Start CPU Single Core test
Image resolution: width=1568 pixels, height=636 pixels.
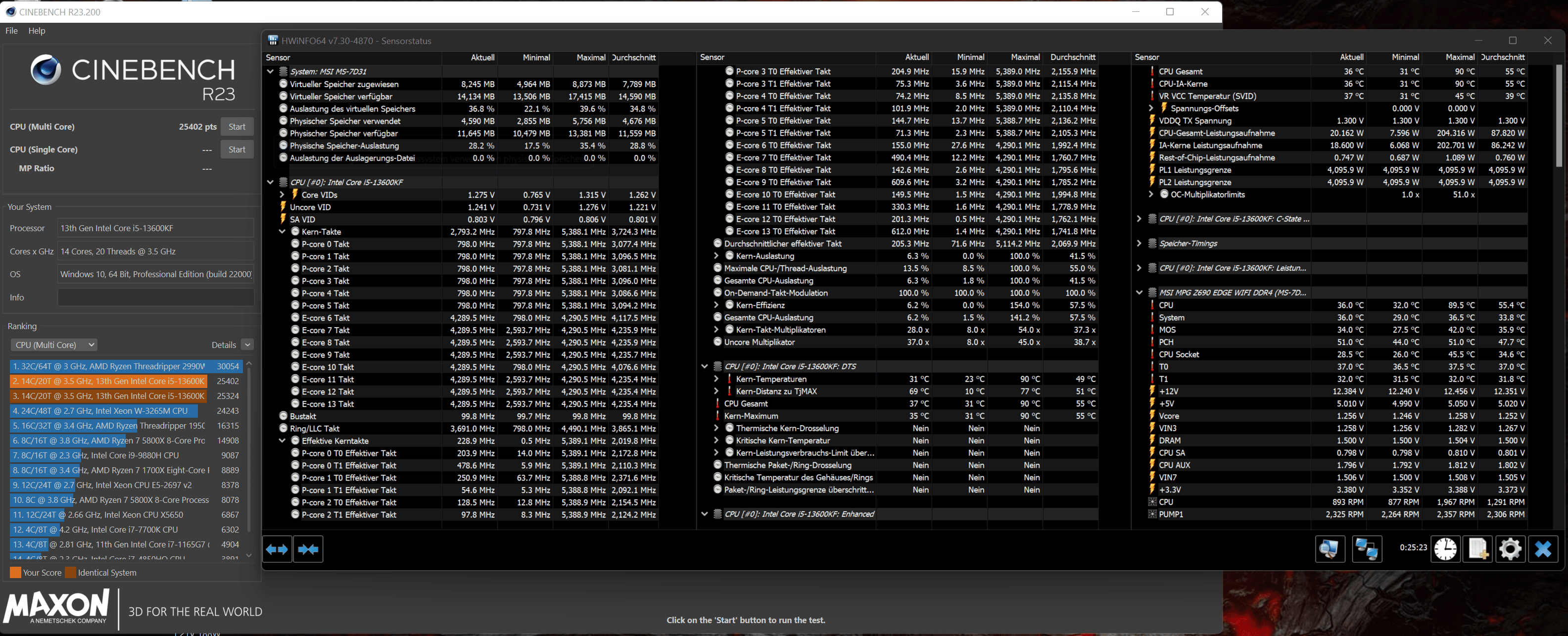pos(237,149)
